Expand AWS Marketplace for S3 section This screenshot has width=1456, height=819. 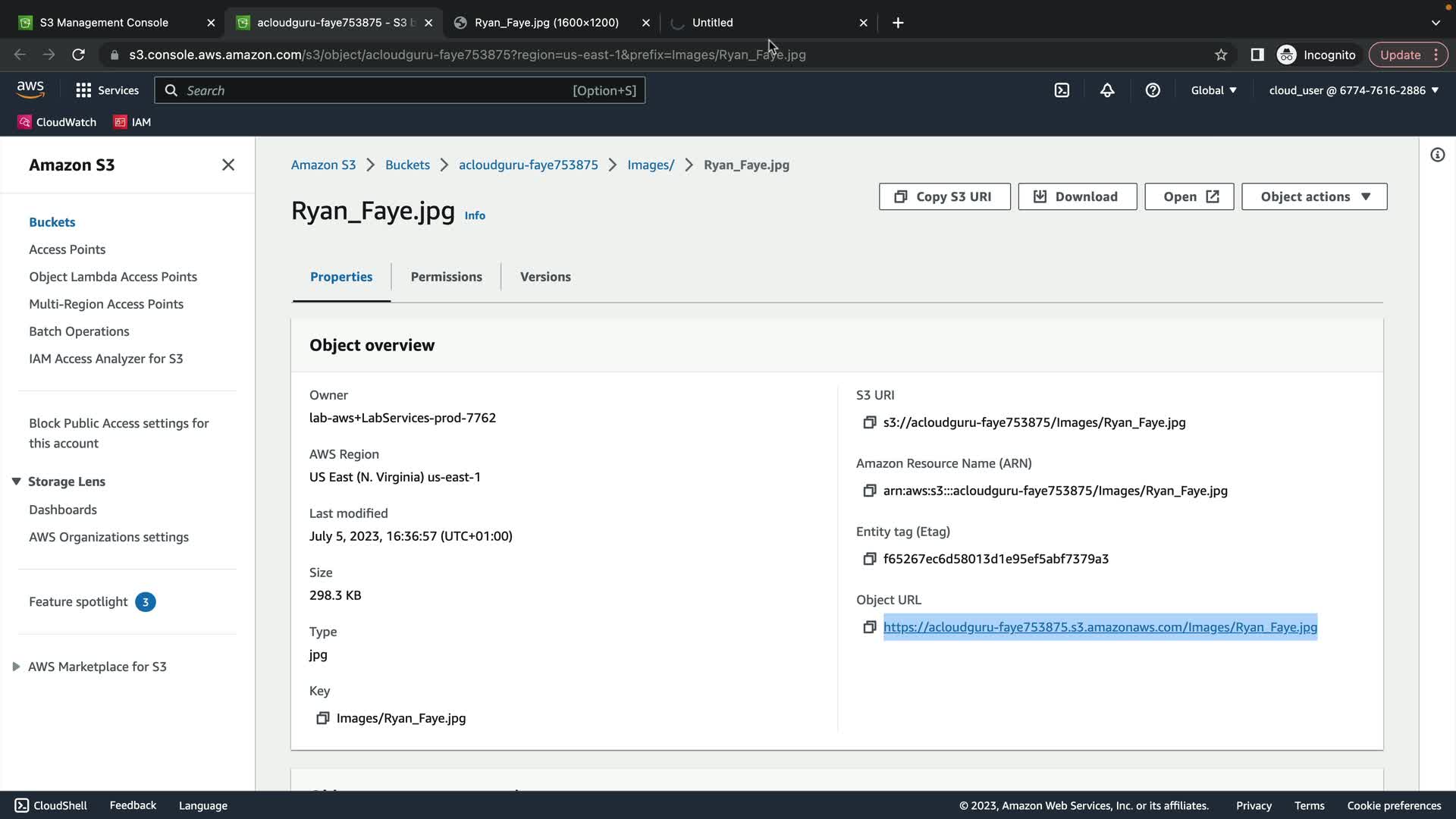(x=16, y=667)
